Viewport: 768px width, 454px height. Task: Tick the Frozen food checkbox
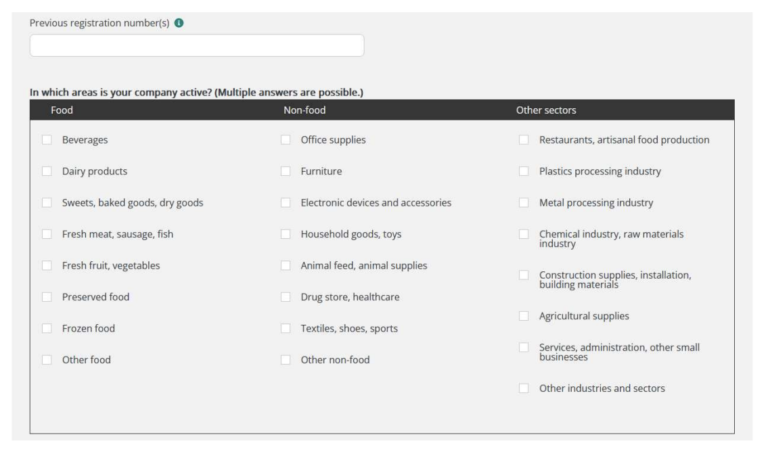pos(47,328)
